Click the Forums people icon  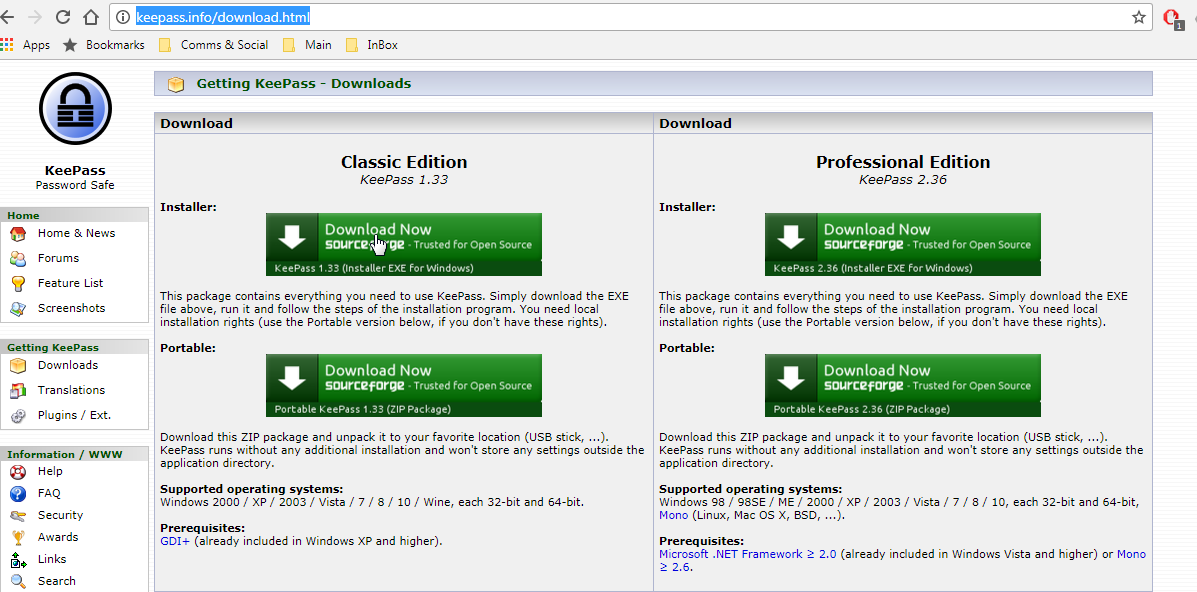pyautogui.click(x=18, y=259)
